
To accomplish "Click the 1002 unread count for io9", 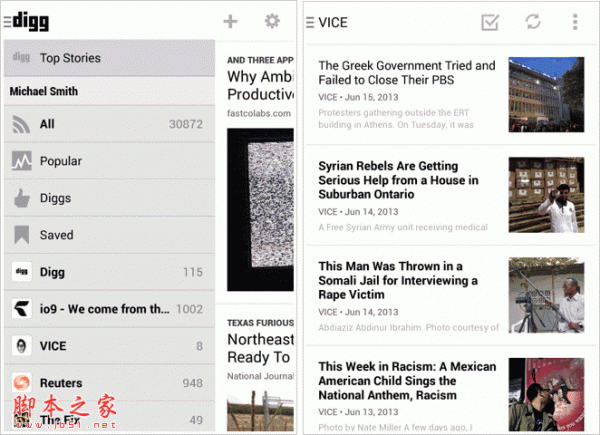I will tap(189, 309).
